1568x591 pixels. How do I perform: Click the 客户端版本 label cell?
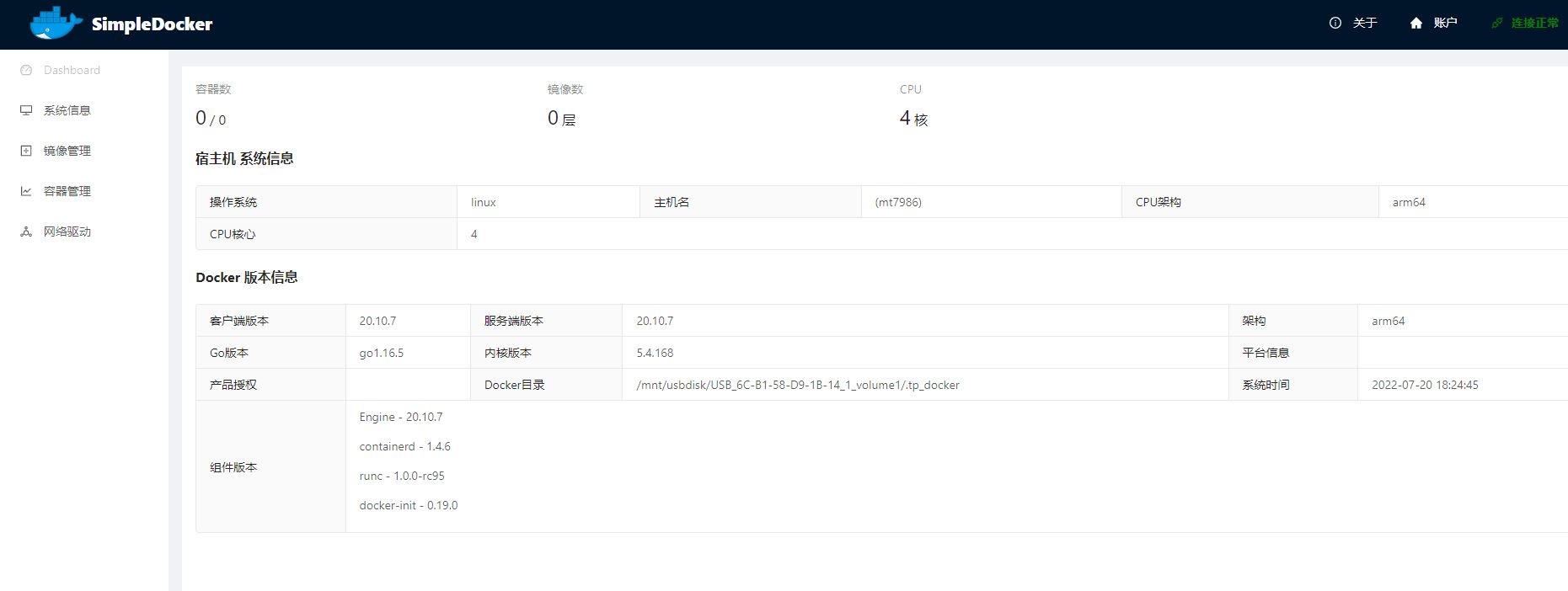pyautogui.click(x=270, y=321)
